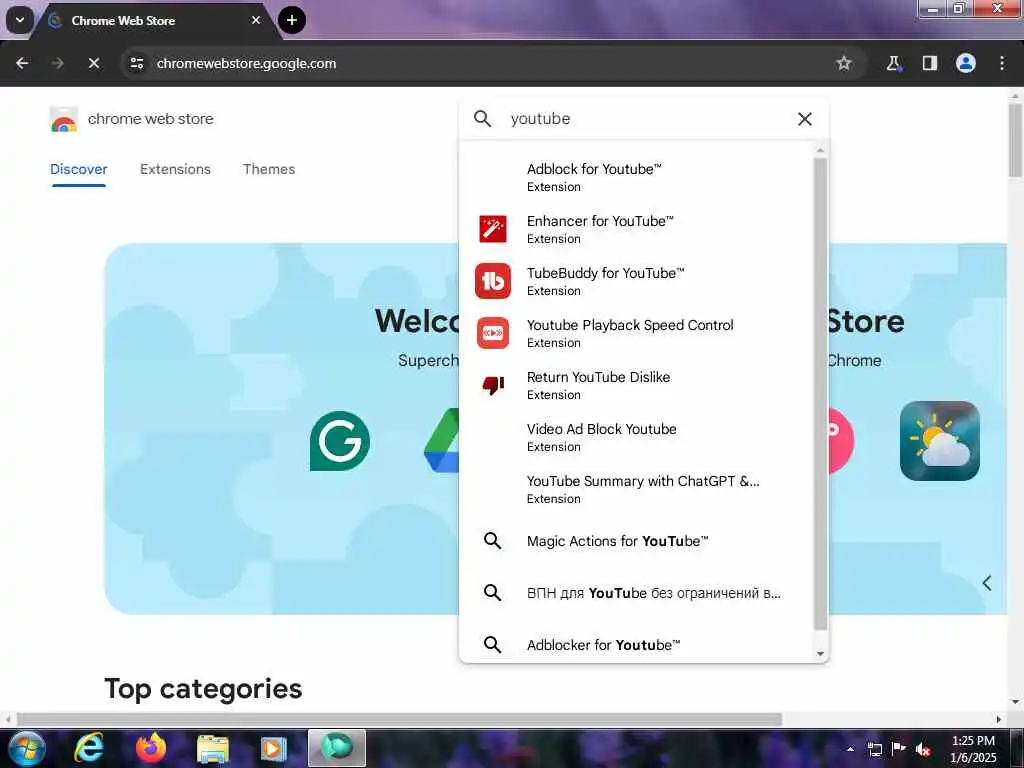1024x768 pixels.
Task: Click the TubeBuddy extension icon
Action: click(x=492, y=281)
